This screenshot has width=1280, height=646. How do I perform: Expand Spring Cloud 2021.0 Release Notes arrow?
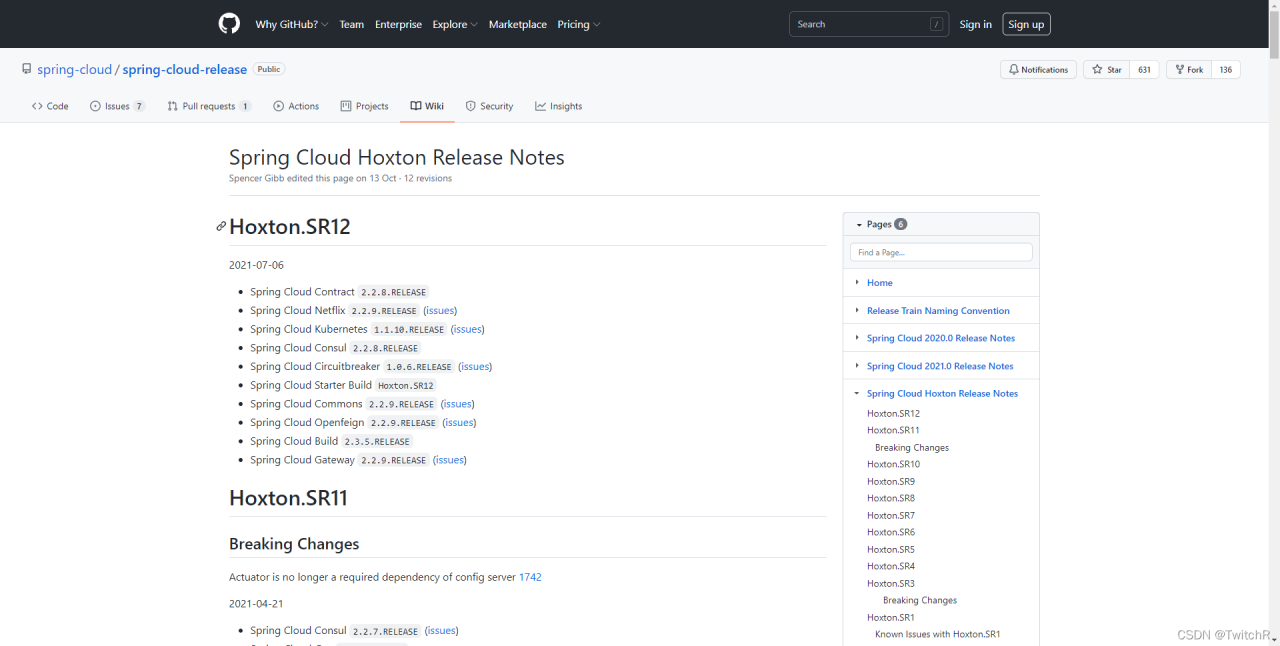(x=858, y=366)
